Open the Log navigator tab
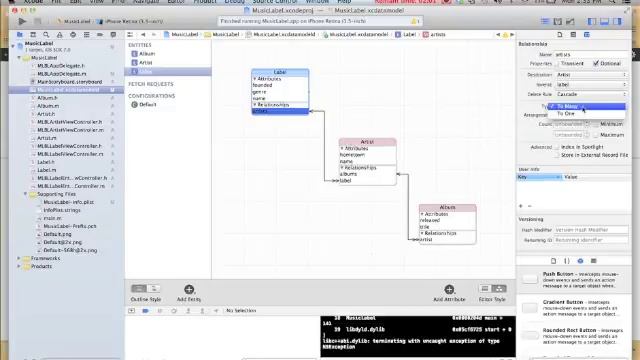 [113, 35]
